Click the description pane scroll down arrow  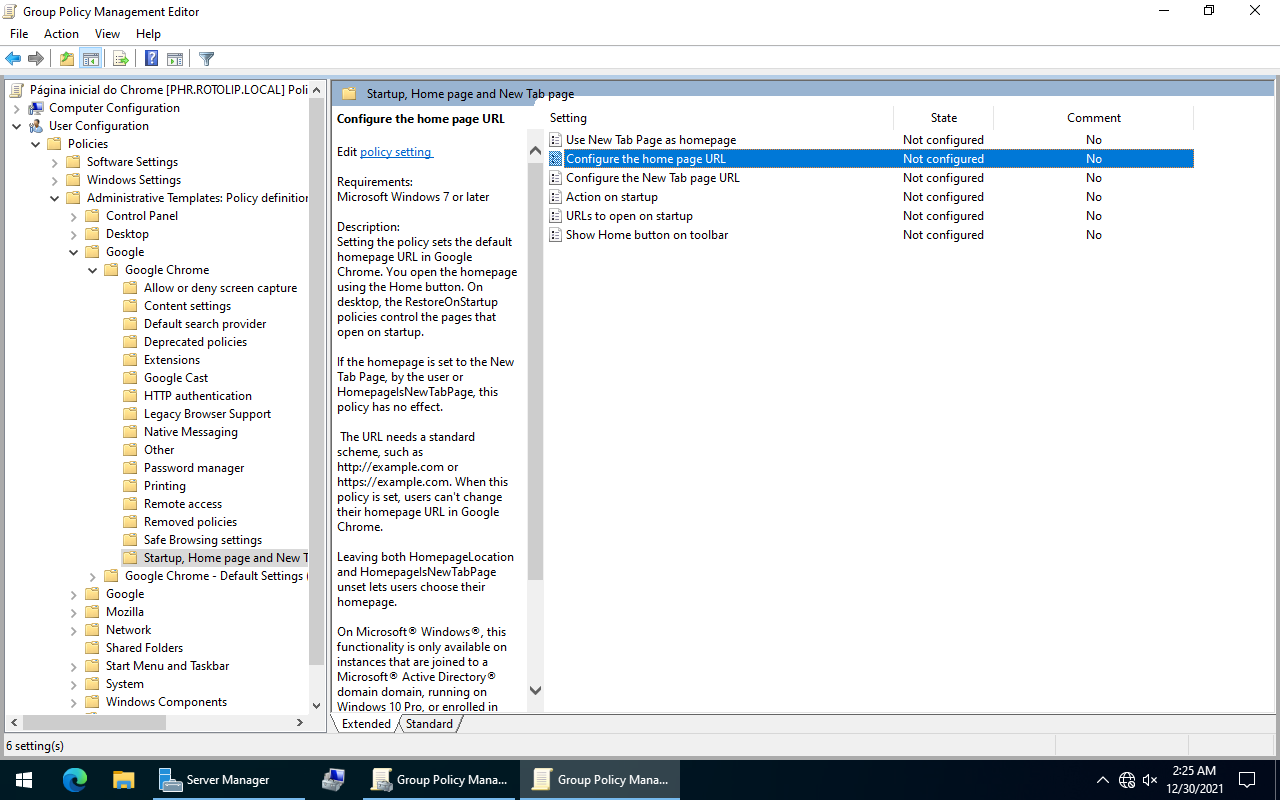(x=535, y=690)
